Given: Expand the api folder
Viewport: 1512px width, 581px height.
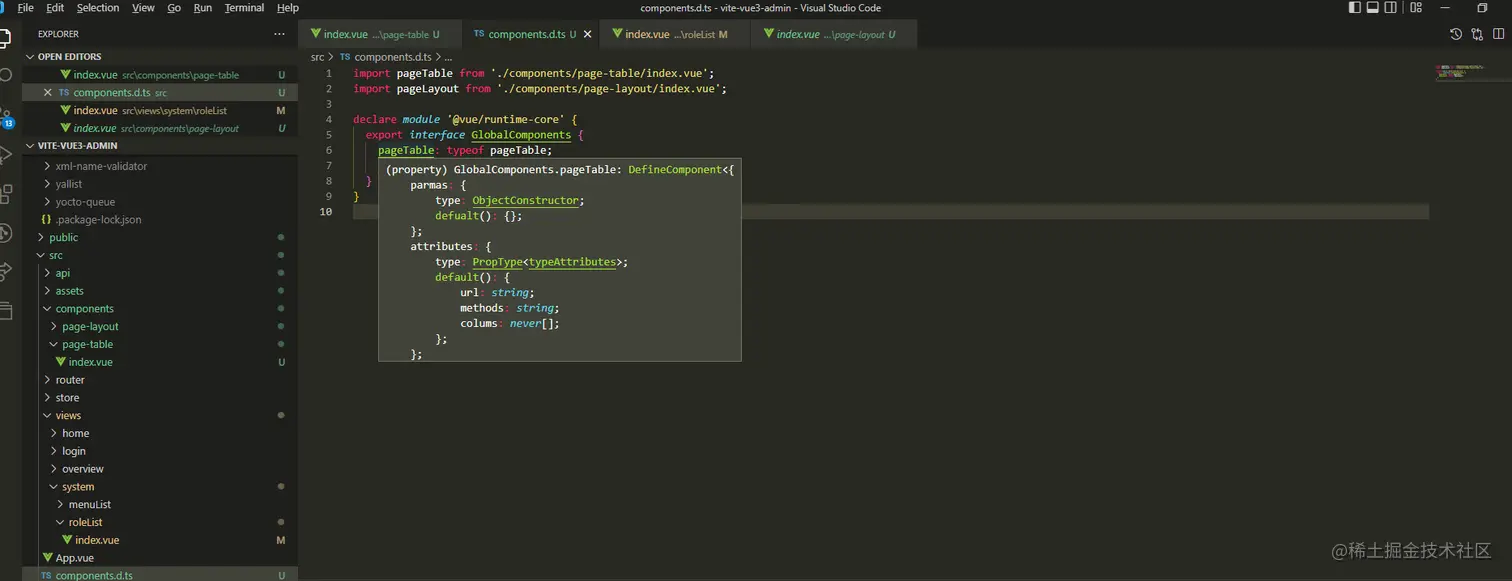Looking at the screenshot, I should (x=160, y=273).
